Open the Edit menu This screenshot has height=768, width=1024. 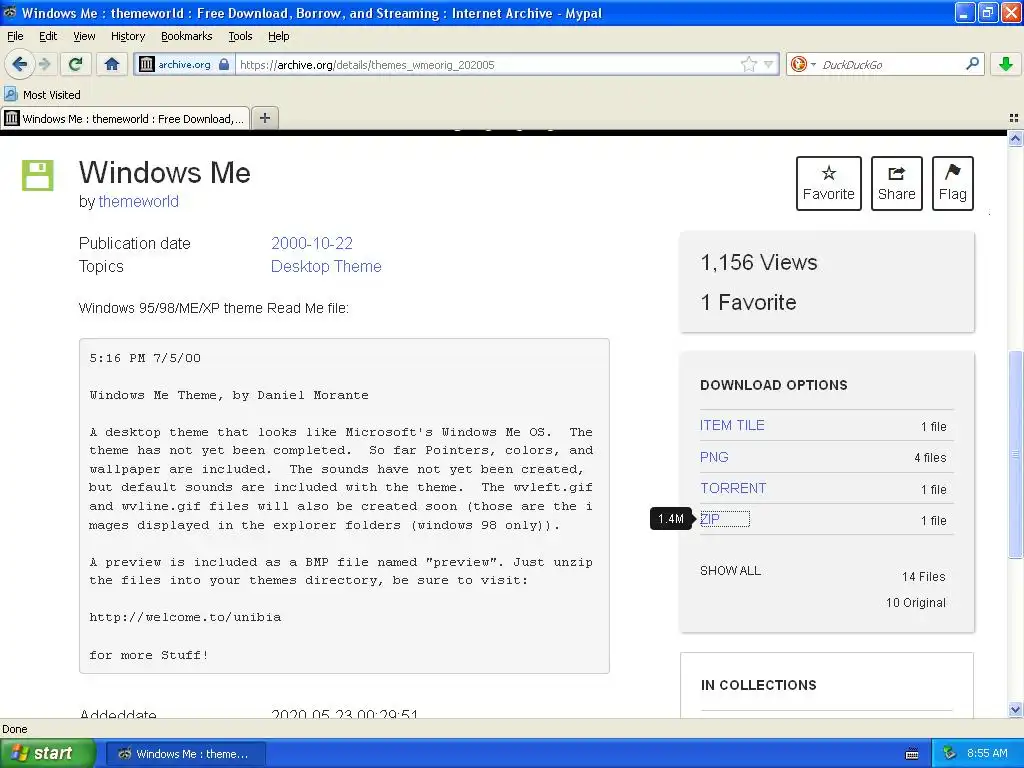click(x=48, y=36)
